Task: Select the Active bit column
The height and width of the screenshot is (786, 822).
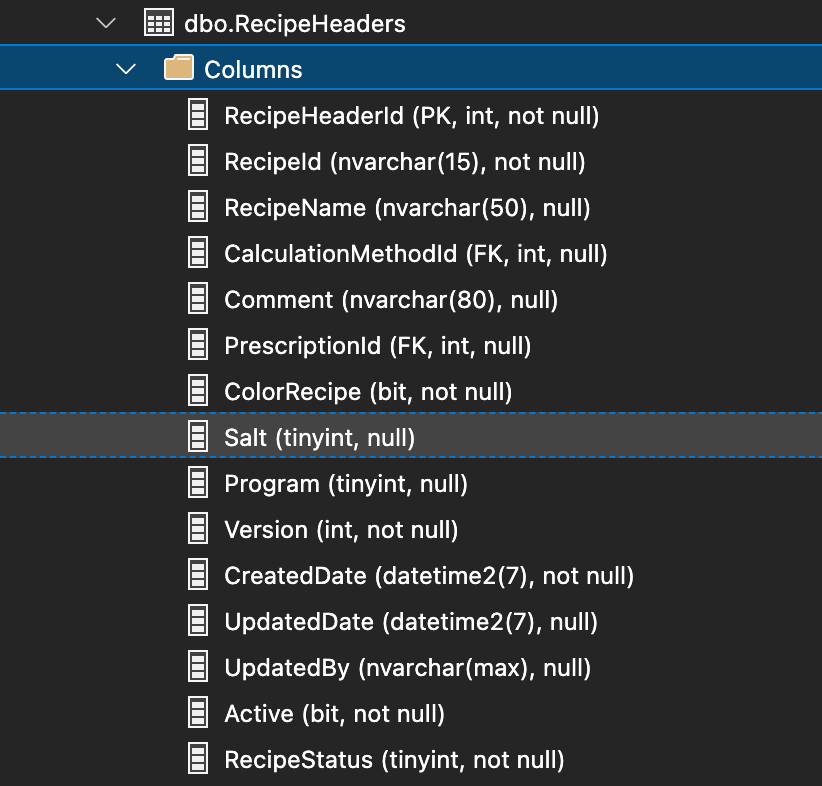Action: [334, 714]
